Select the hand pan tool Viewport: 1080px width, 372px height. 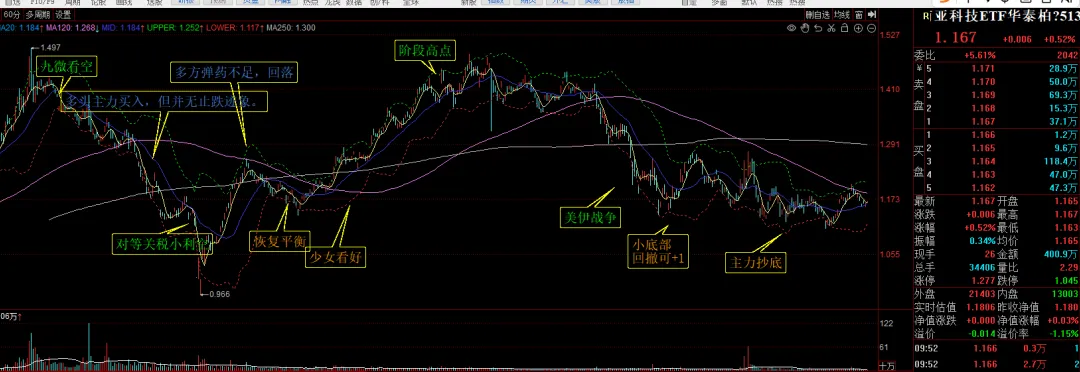click(x=805, y=28)
